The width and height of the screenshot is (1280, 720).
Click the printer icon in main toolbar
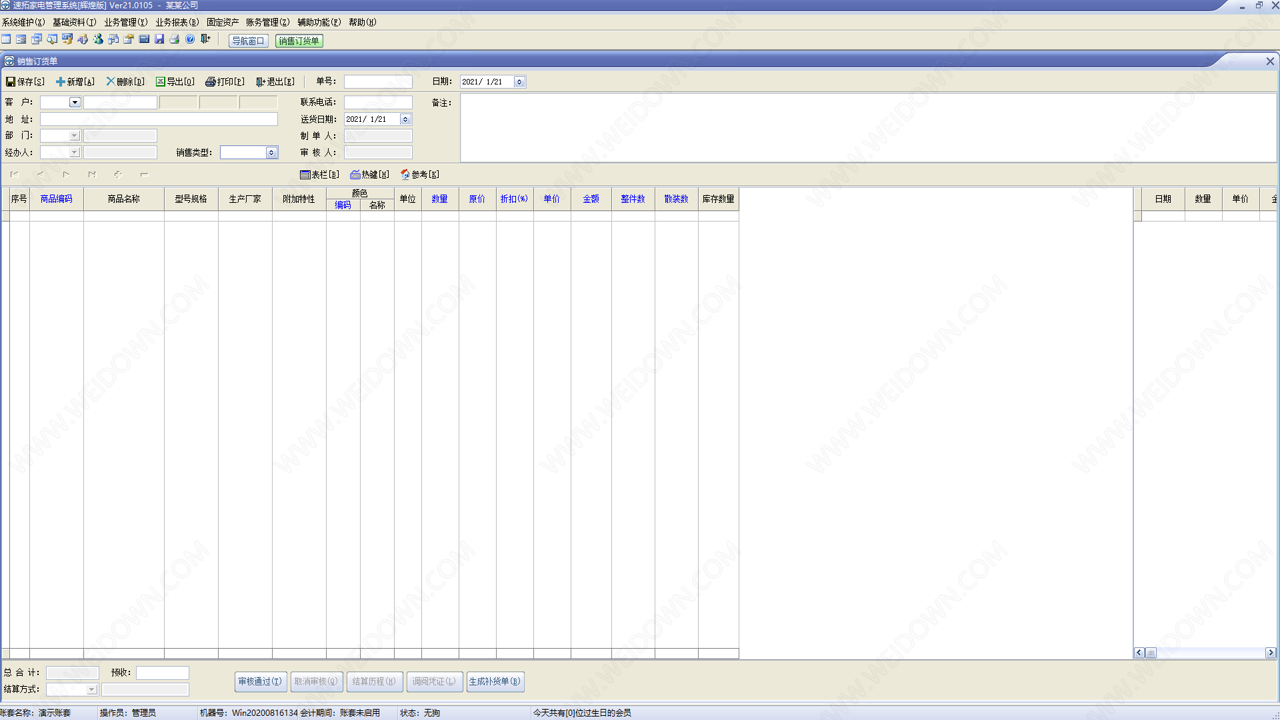(x=175, y=39)
